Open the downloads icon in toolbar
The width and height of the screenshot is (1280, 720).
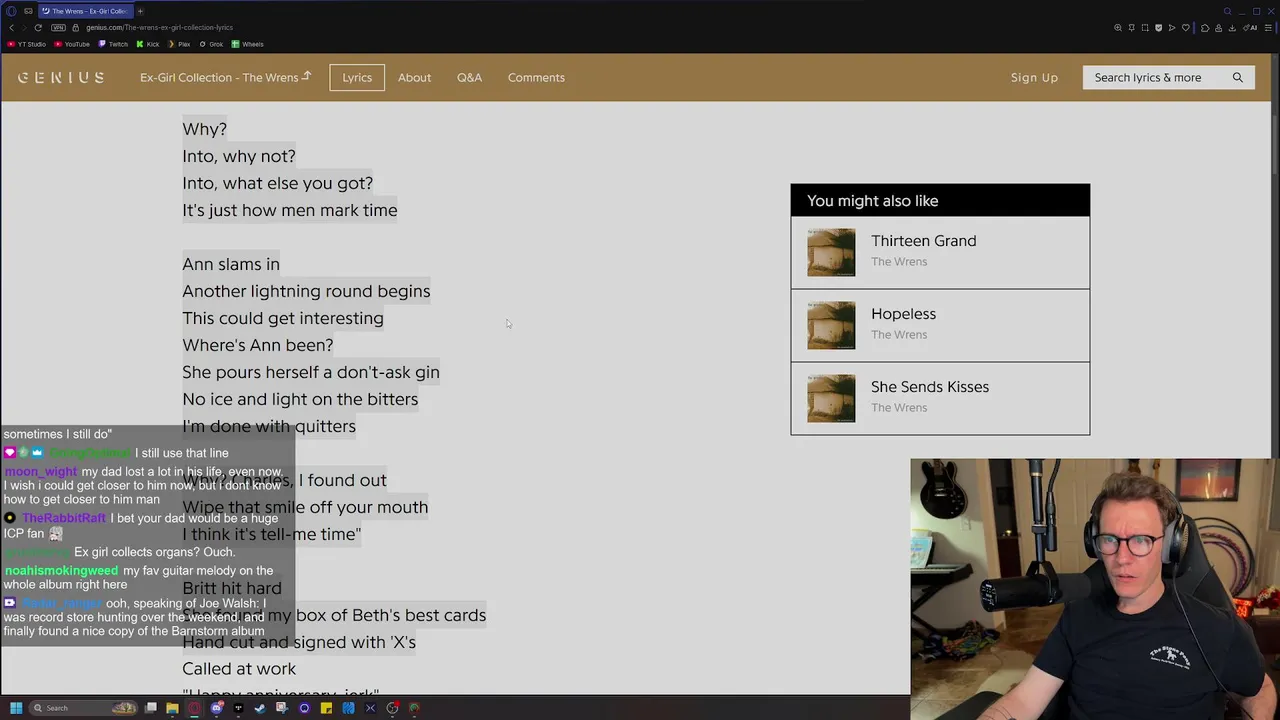pos(1232,27)
